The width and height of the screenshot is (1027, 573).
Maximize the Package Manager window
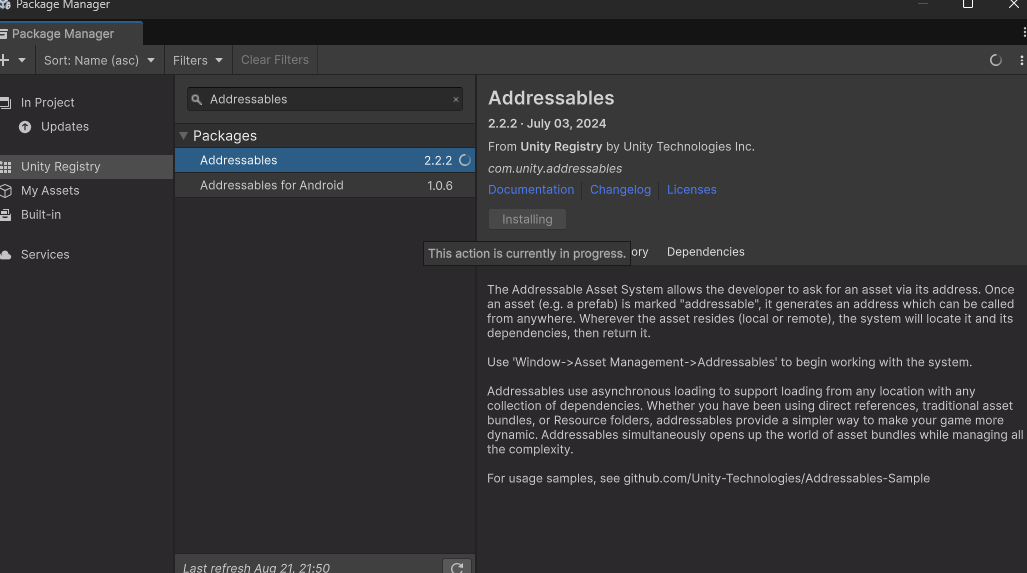(967, 4)
